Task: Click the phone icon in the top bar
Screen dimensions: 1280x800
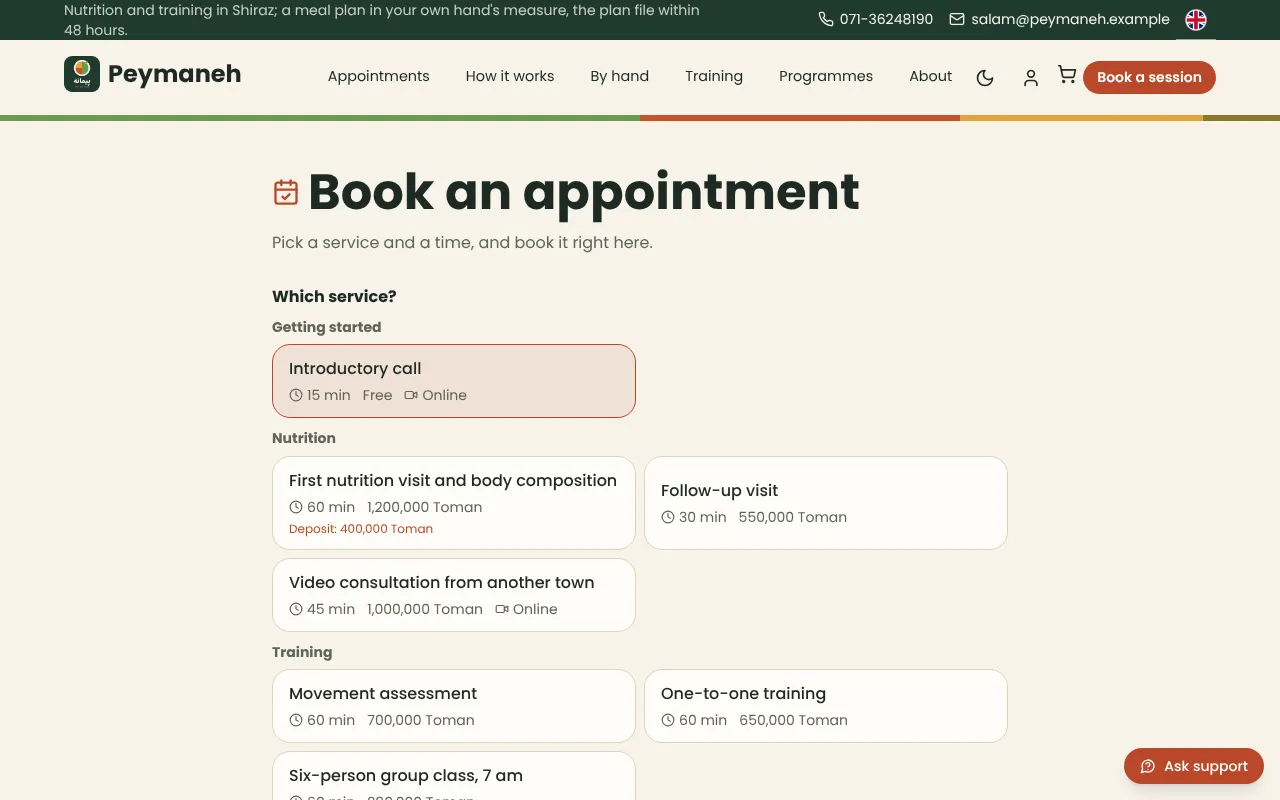Action: [826, 19]
